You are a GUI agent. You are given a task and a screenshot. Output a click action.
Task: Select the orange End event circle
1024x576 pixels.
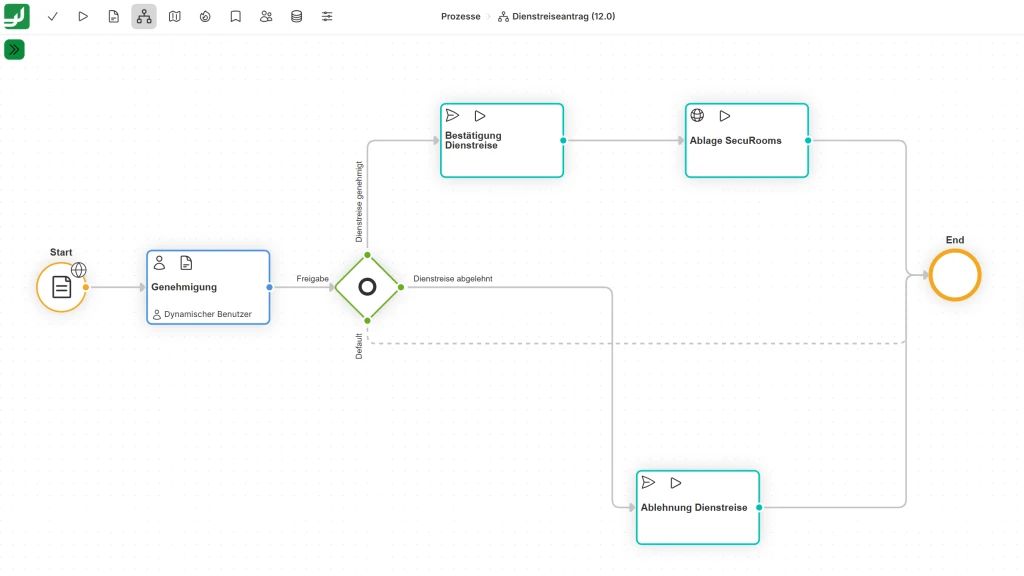[x=955, y=274]
